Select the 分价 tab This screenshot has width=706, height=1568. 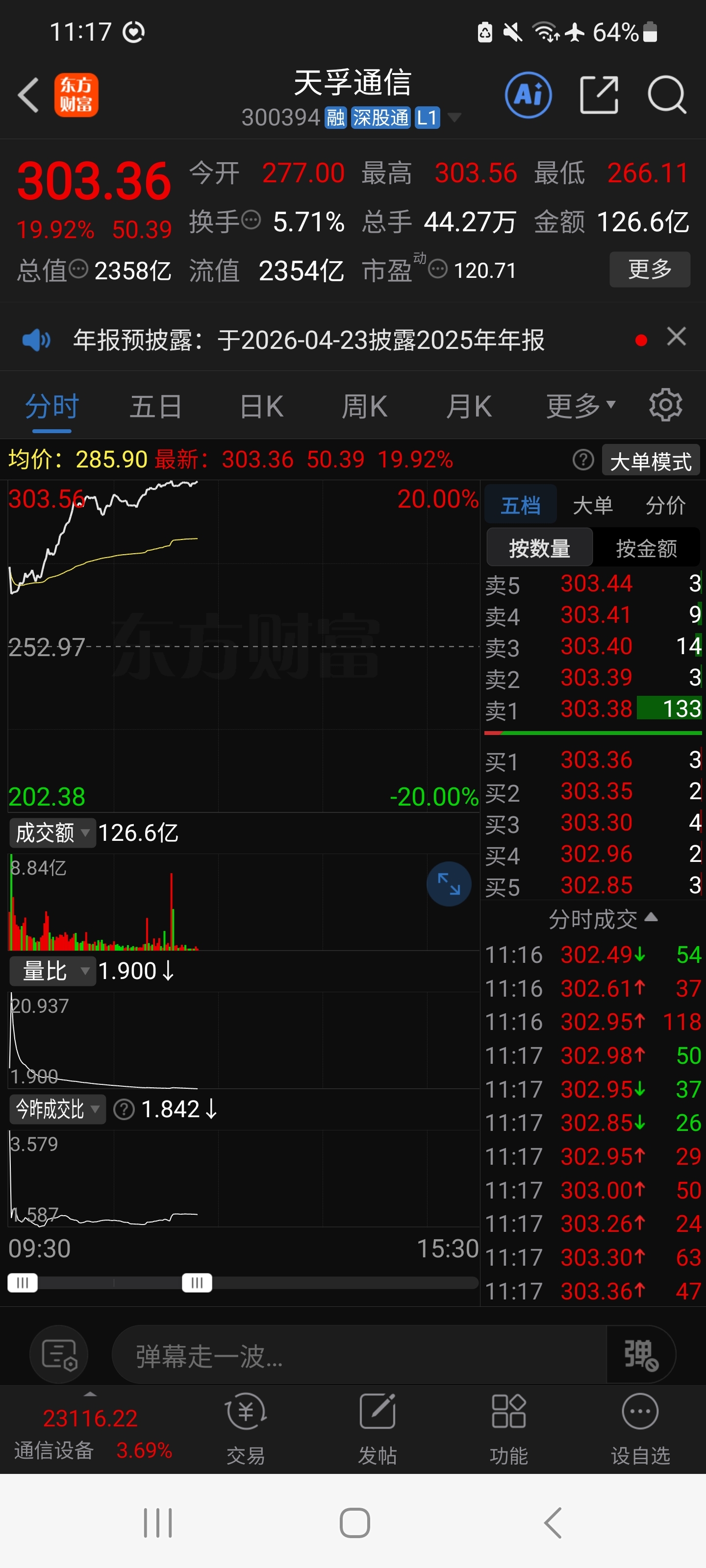pyautogui.click(x=665, y=505)
